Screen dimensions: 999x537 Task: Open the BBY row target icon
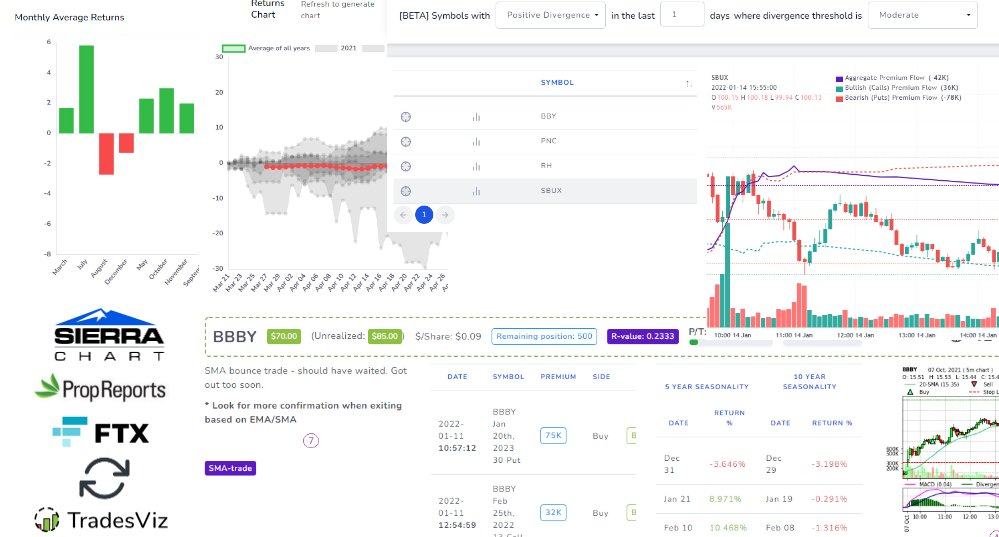coord(406,117)
